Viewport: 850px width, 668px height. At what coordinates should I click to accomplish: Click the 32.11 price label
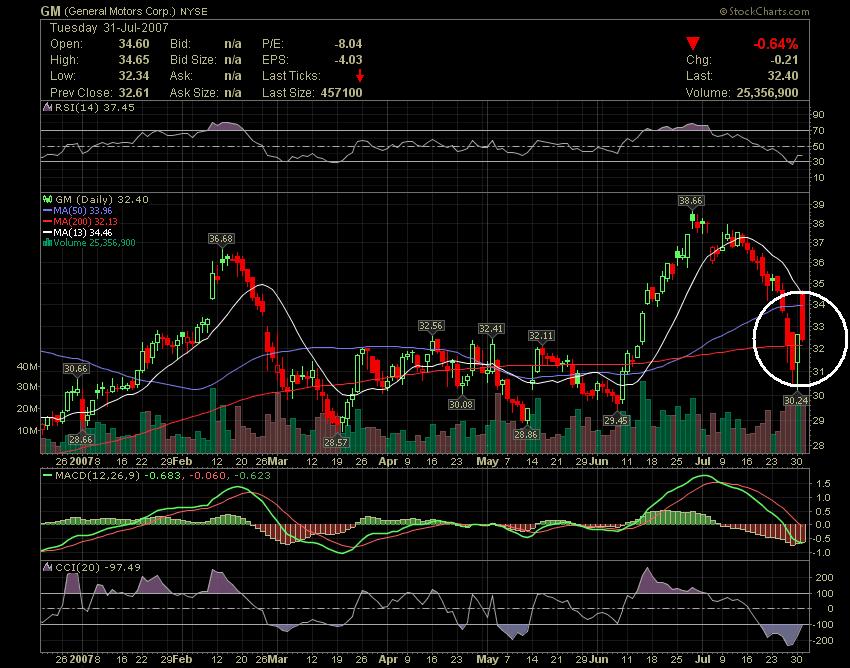coord(541,336)
